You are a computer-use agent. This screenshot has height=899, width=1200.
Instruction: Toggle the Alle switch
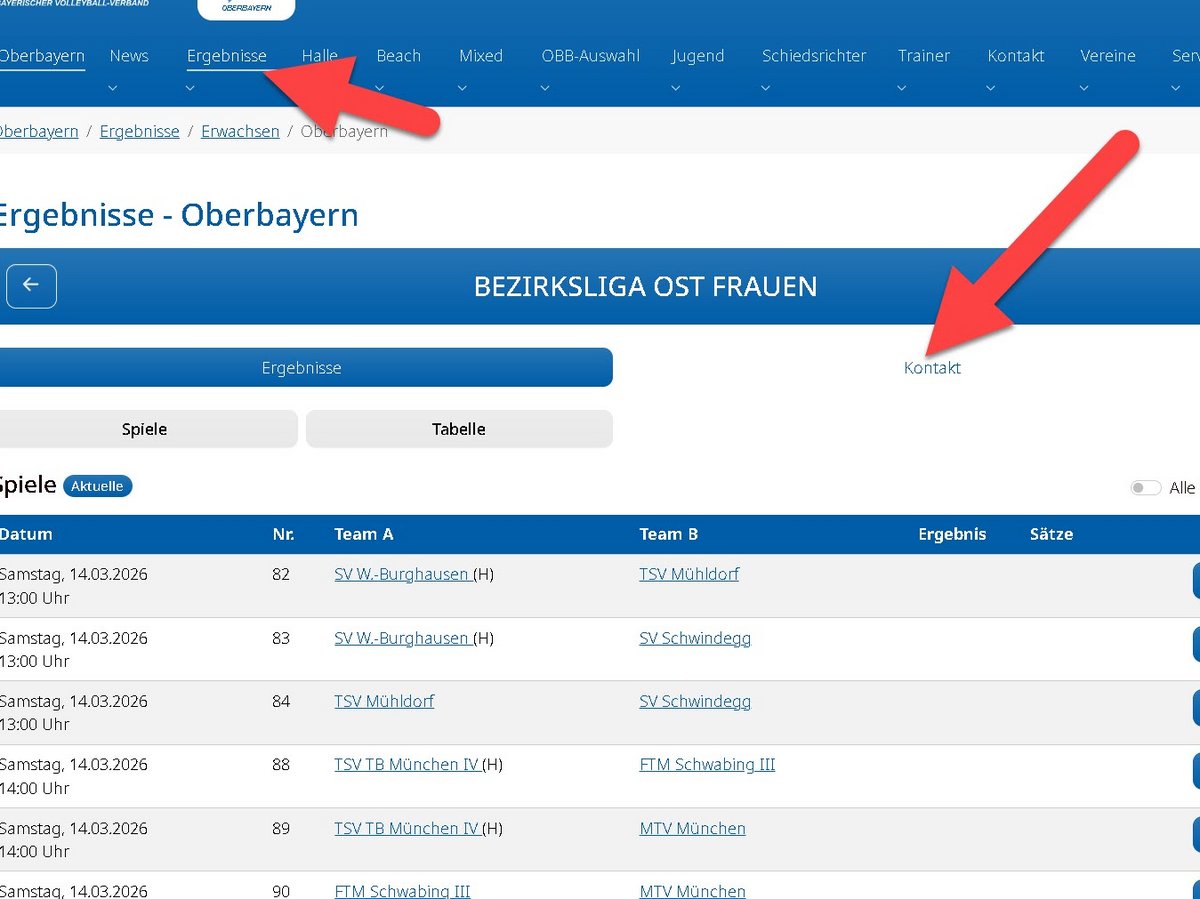(x=1145, y=488)
